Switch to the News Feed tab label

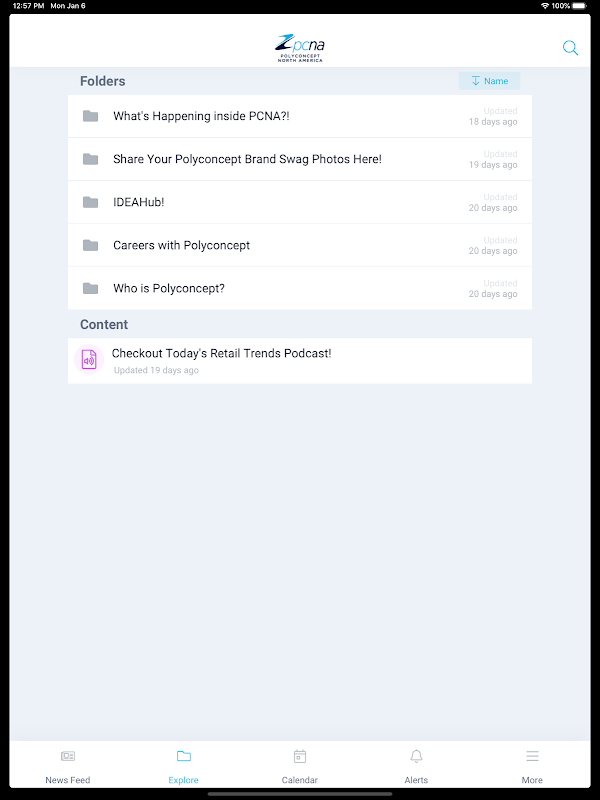tap(68, 780)
